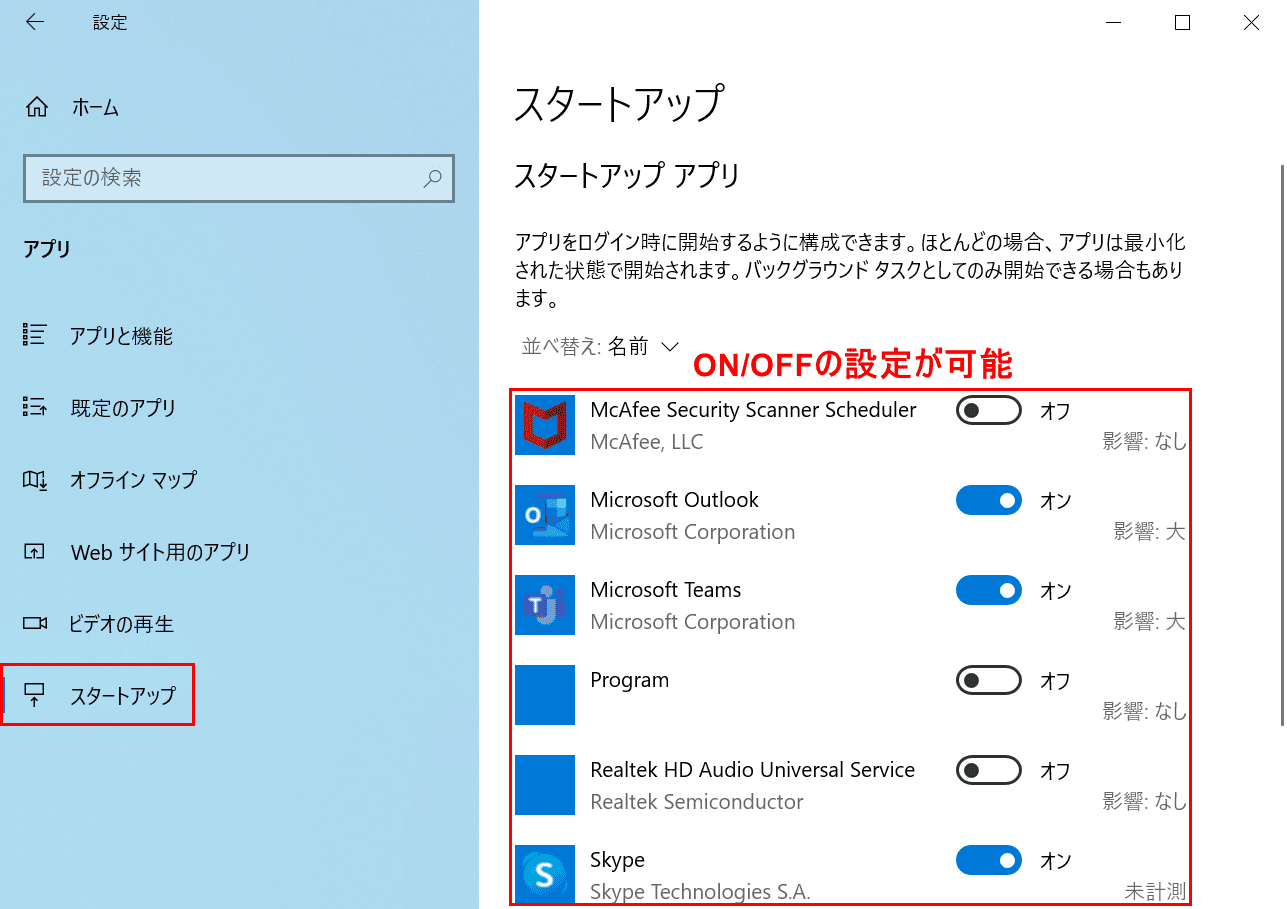Click the search magnifier icon
This screenshot has height=909, width=1287.
point(432,178)
